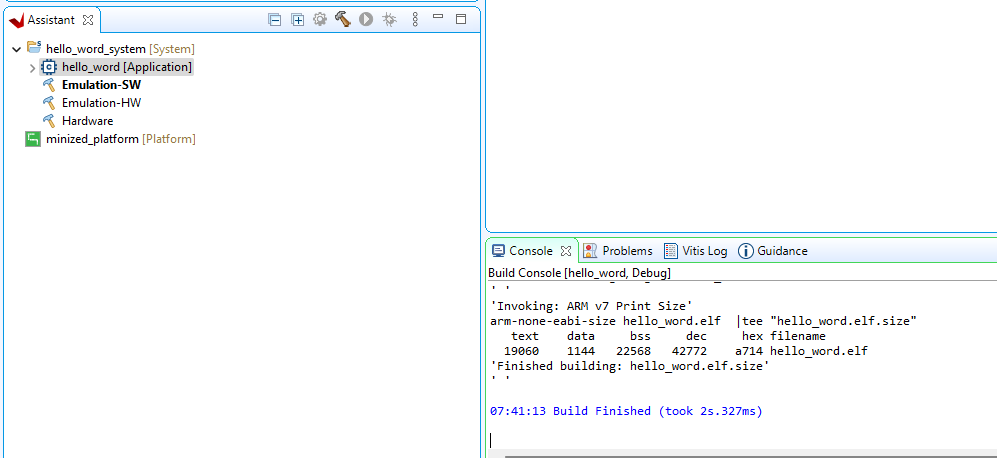Click the Console monitor icon
Viewport: 997px width, 458px height.
tap(498, 251)
